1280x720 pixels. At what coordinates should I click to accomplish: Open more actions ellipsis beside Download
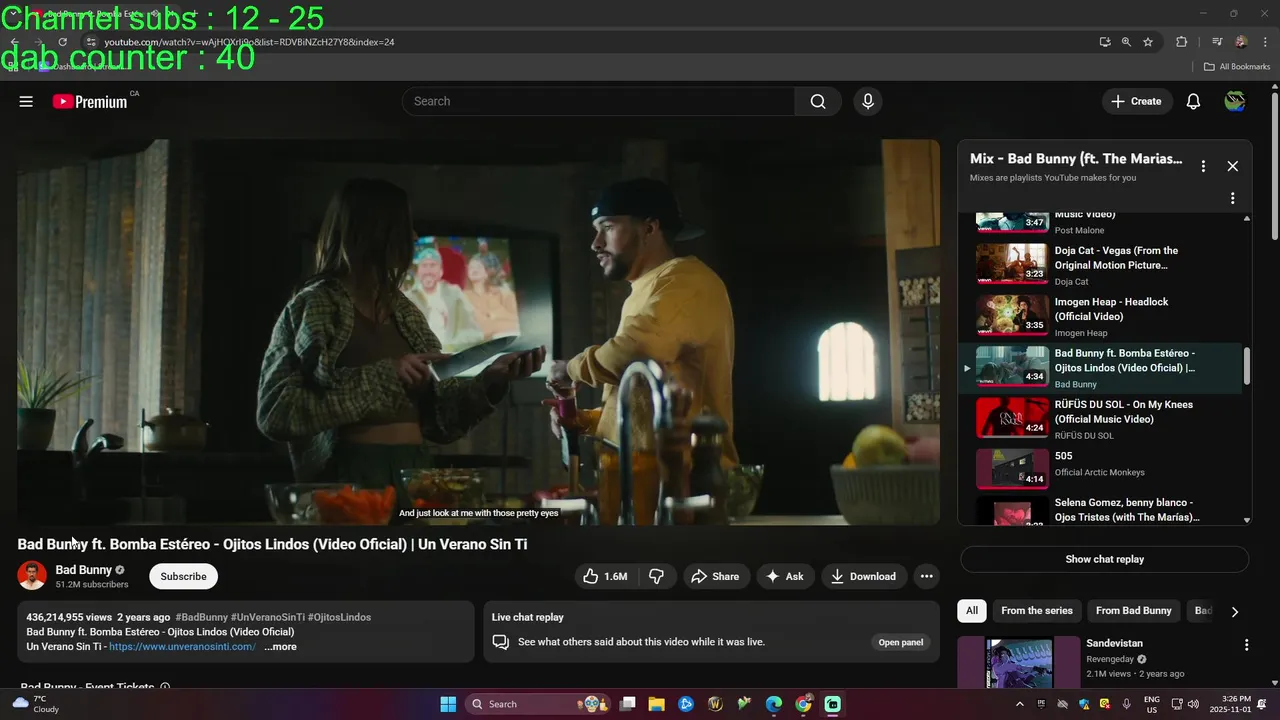coord(926,576)
